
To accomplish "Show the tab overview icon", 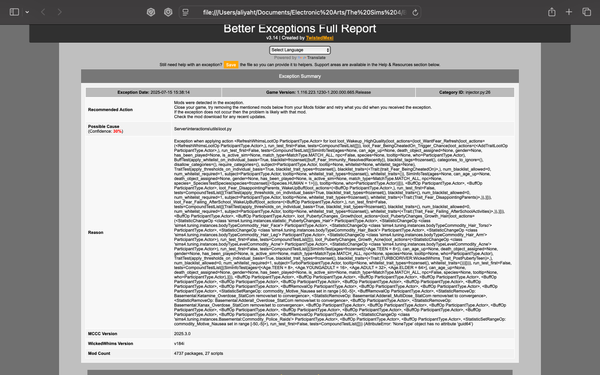I will coord(586,12).
